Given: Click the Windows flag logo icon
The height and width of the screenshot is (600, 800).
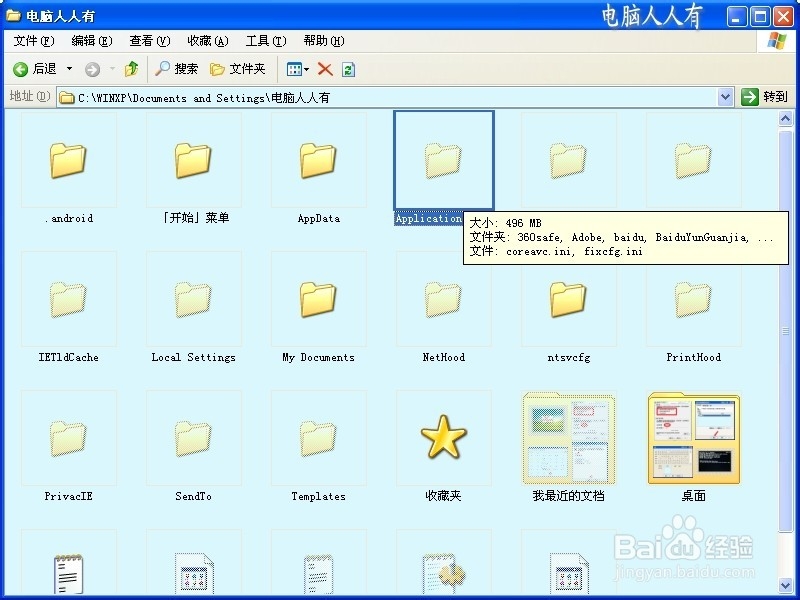Looking at the screenshot, I should pyautogui.click(x=777, y=41).
